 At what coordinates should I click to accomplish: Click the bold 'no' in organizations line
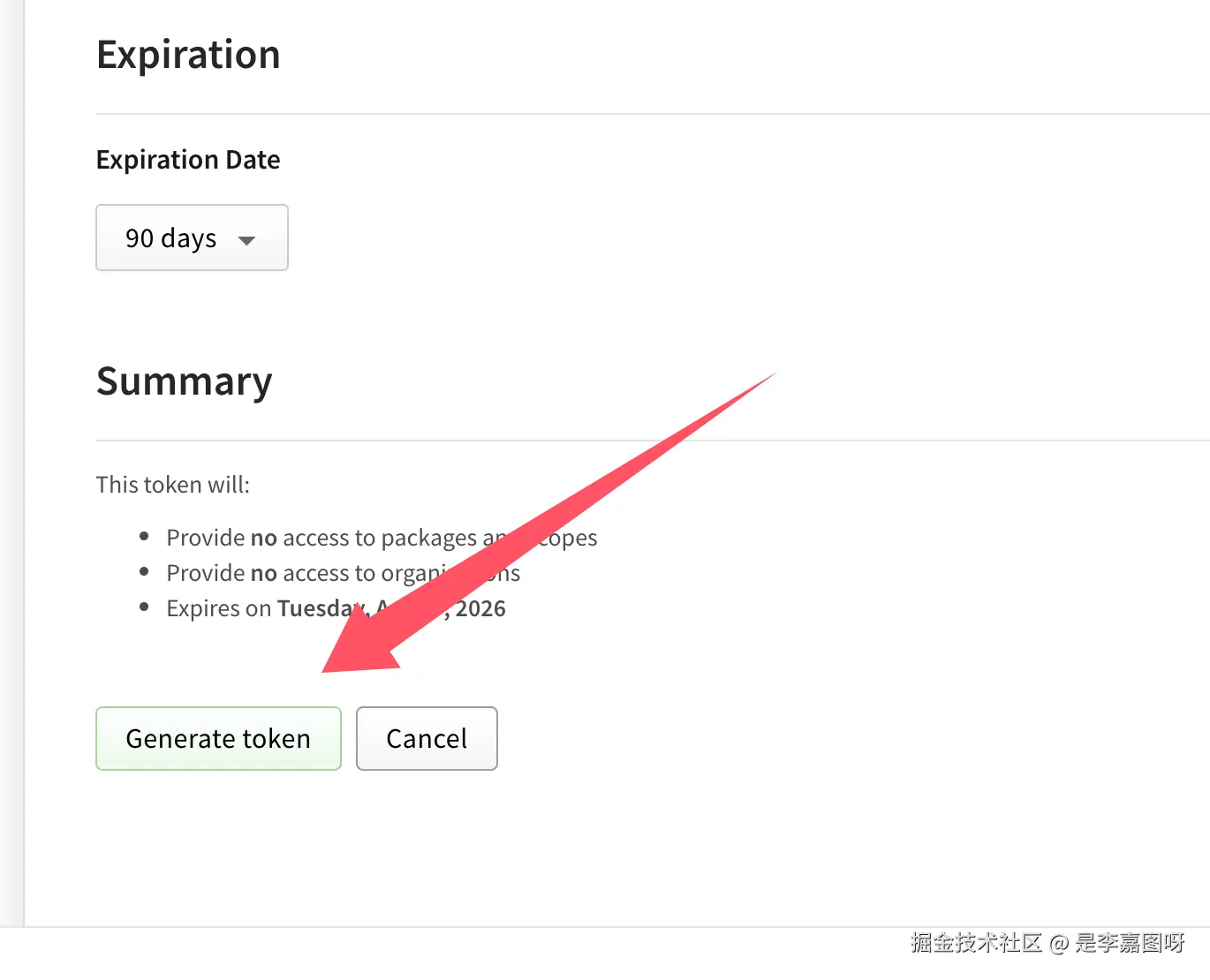[x=264, y=573]
